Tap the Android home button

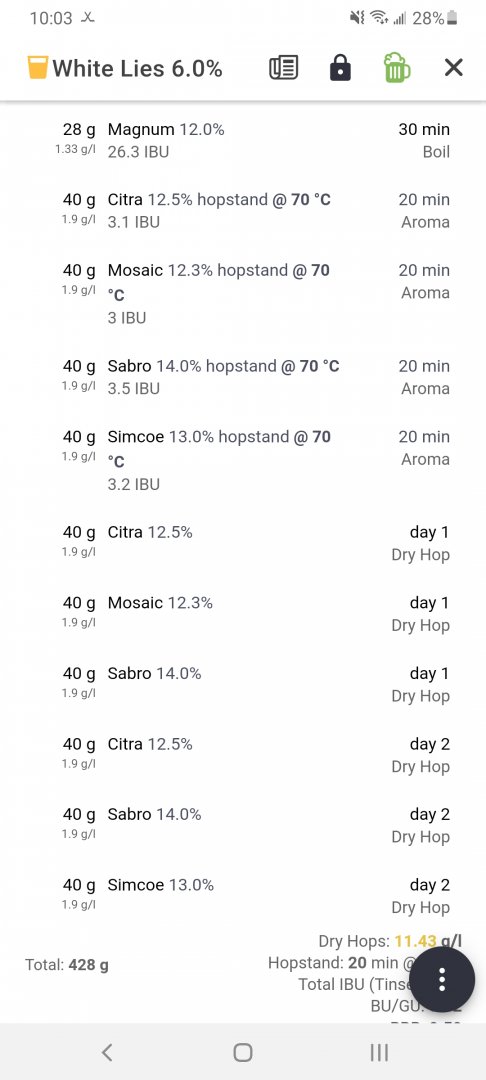coord(242,1052)
